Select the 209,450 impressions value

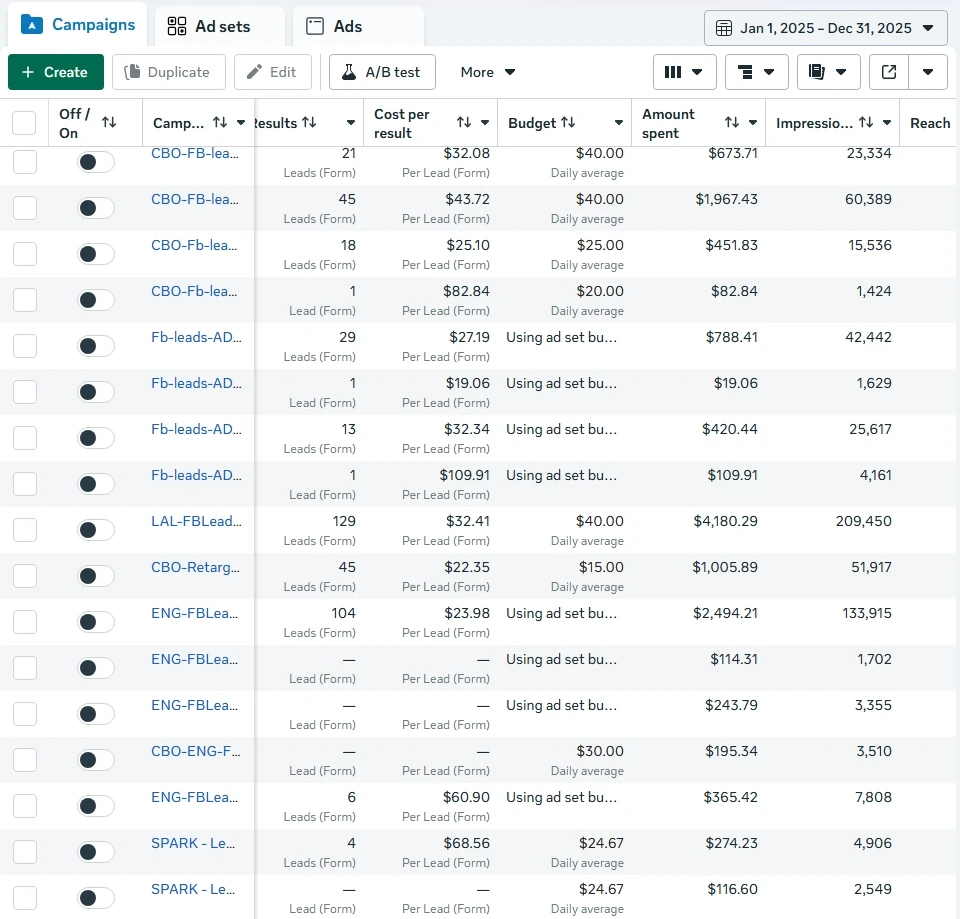[863, 522]
